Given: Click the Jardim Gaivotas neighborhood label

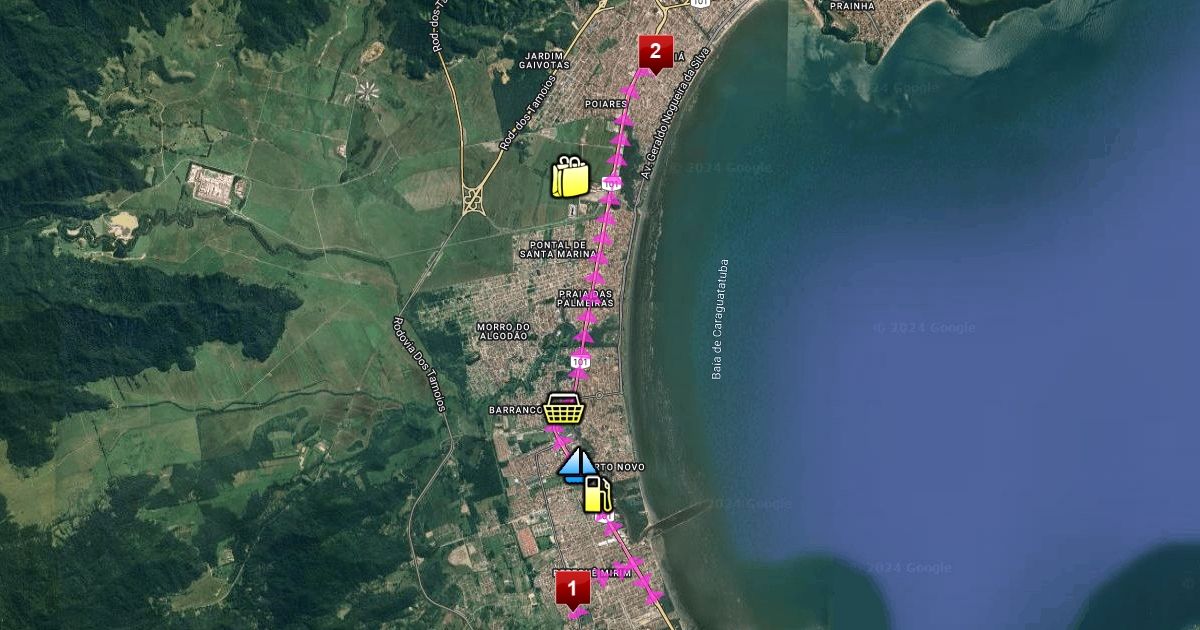Looking at the screenshot, I should [x=545, y=60].
